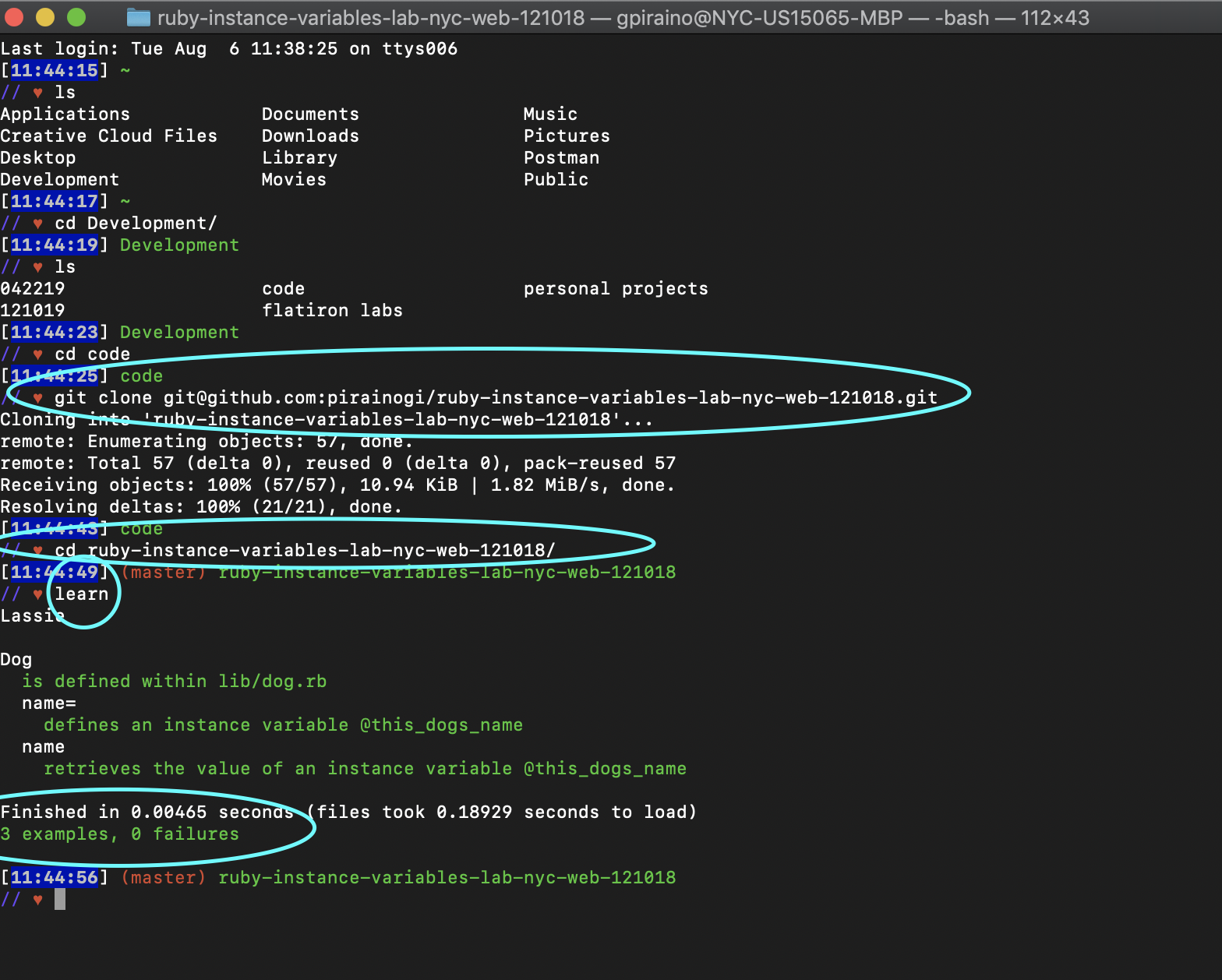Screen dimensions: 1222x980
Task: Click the 'name=' method heading
Action: (x=49, y=703)
